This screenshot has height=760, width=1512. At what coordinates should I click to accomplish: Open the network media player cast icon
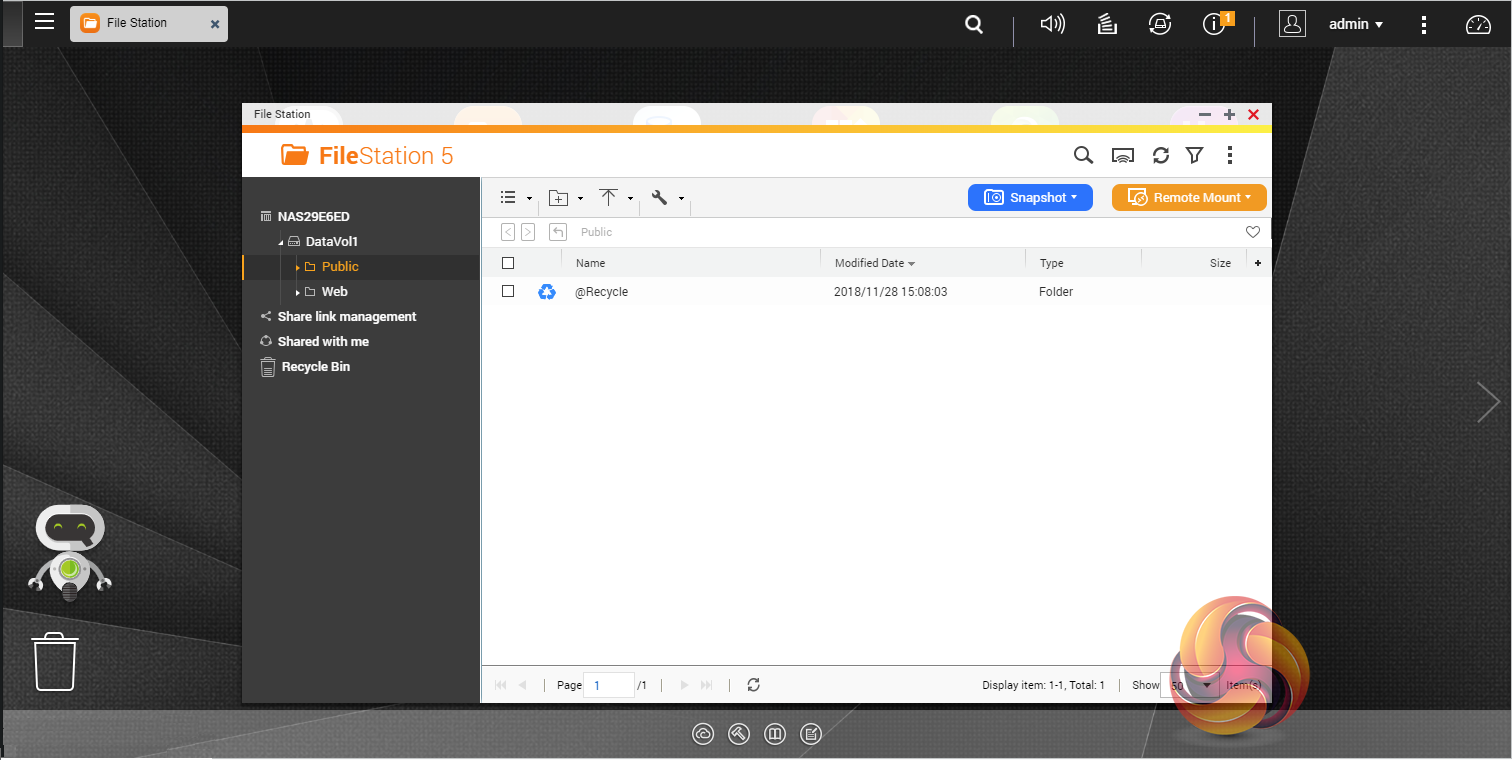pos(1123,155)
